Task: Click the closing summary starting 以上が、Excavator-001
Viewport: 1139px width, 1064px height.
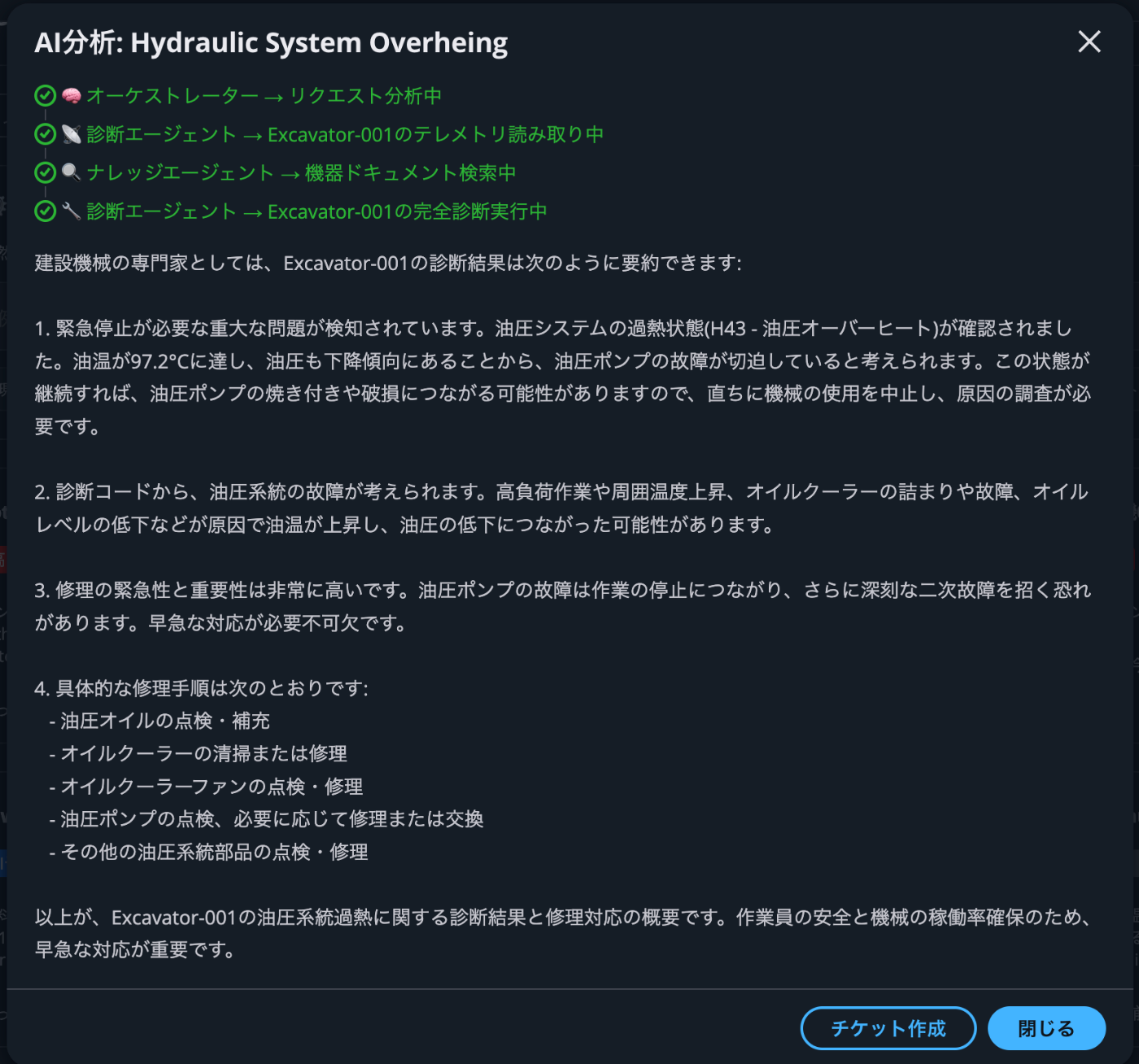Action: [x=563, y=933]
